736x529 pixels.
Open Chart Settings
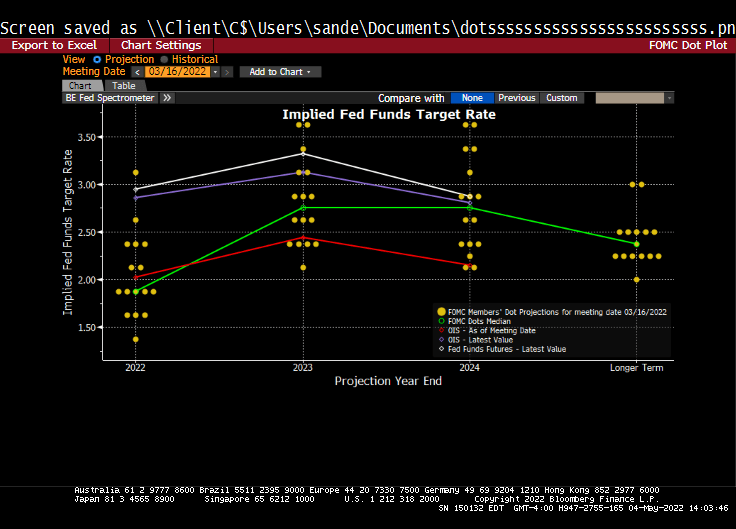pyautogui.click(x=161, y=45)
